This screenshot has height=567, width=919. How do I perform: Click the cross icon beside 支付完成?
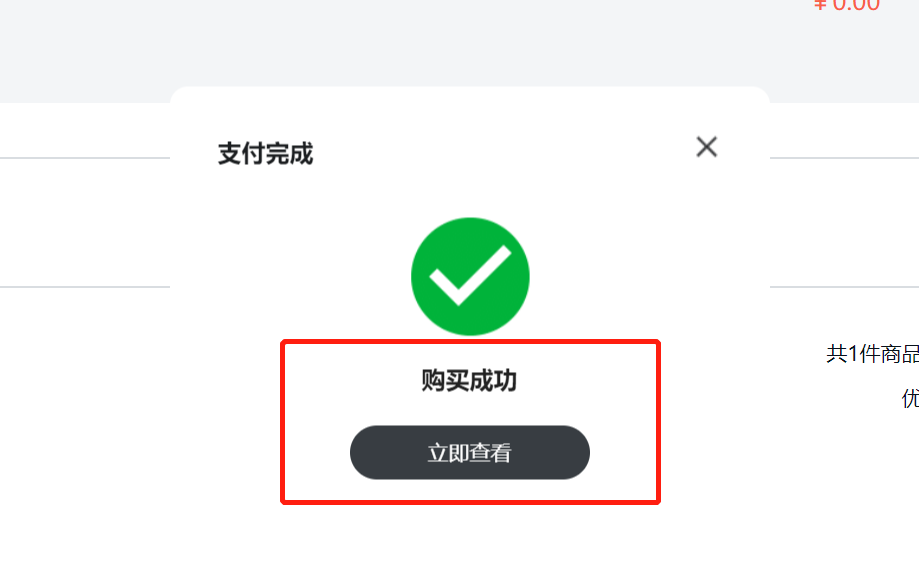click(706, 147)
